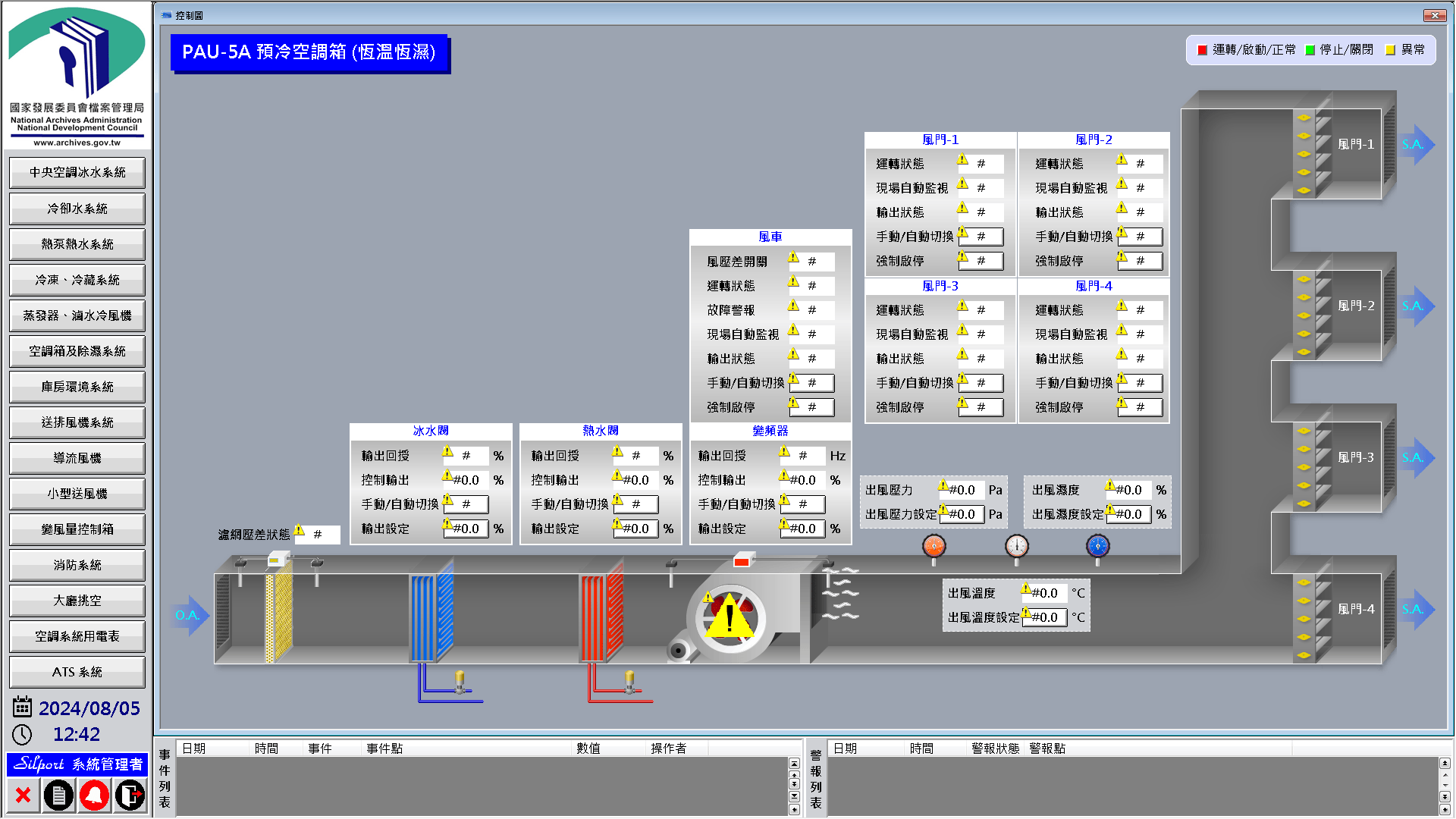Image resolution: width=1456 pixels, height=819 pixels.
Task: Click the 消防系統 button
Action: tap(77, 565)
